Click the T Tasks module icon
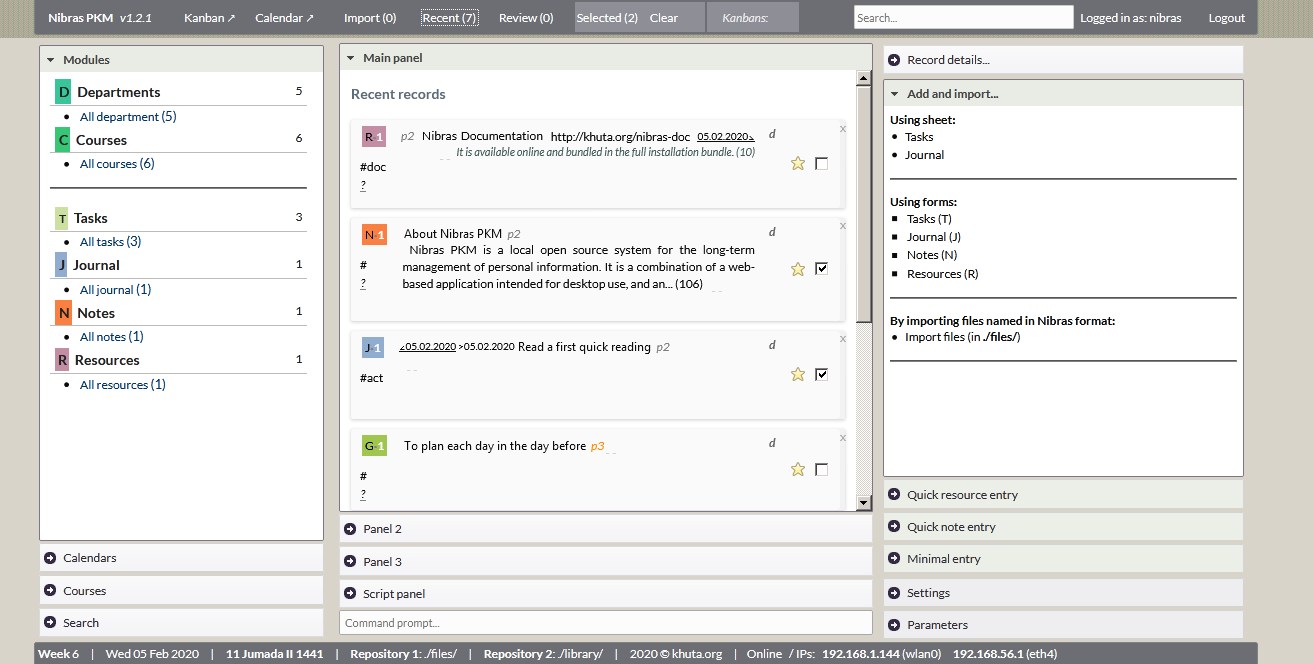 [62, 218]
